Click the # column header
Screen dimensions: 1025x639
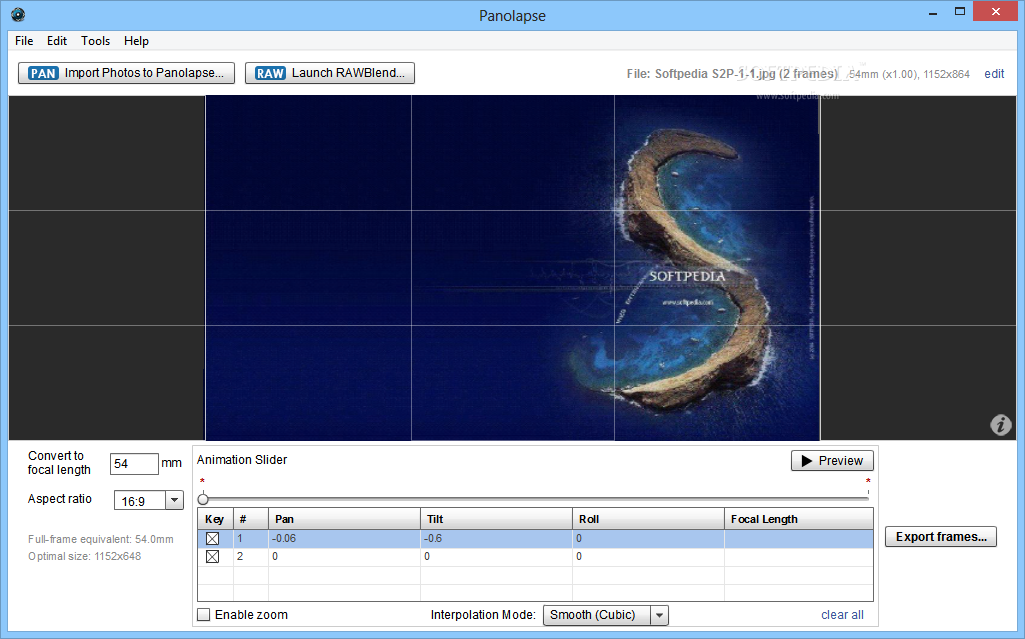click(250, 519)
